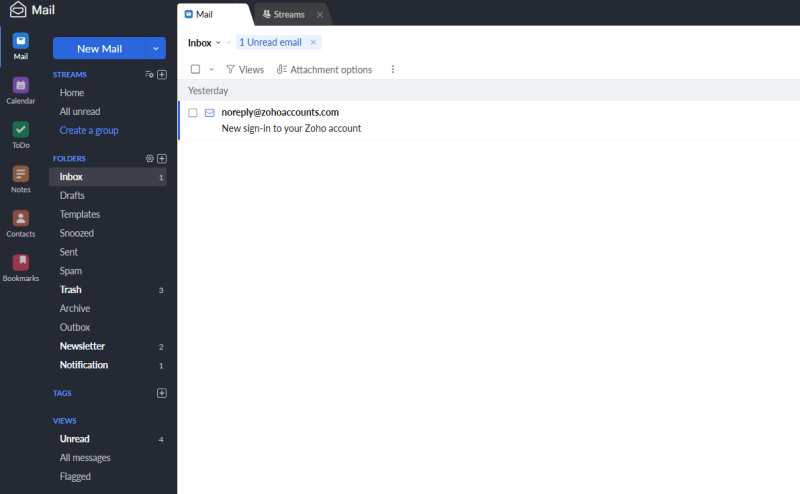This screenshot has height=494, width=800.
Task: Open Create a group link
Action: [x=89, y=130]
